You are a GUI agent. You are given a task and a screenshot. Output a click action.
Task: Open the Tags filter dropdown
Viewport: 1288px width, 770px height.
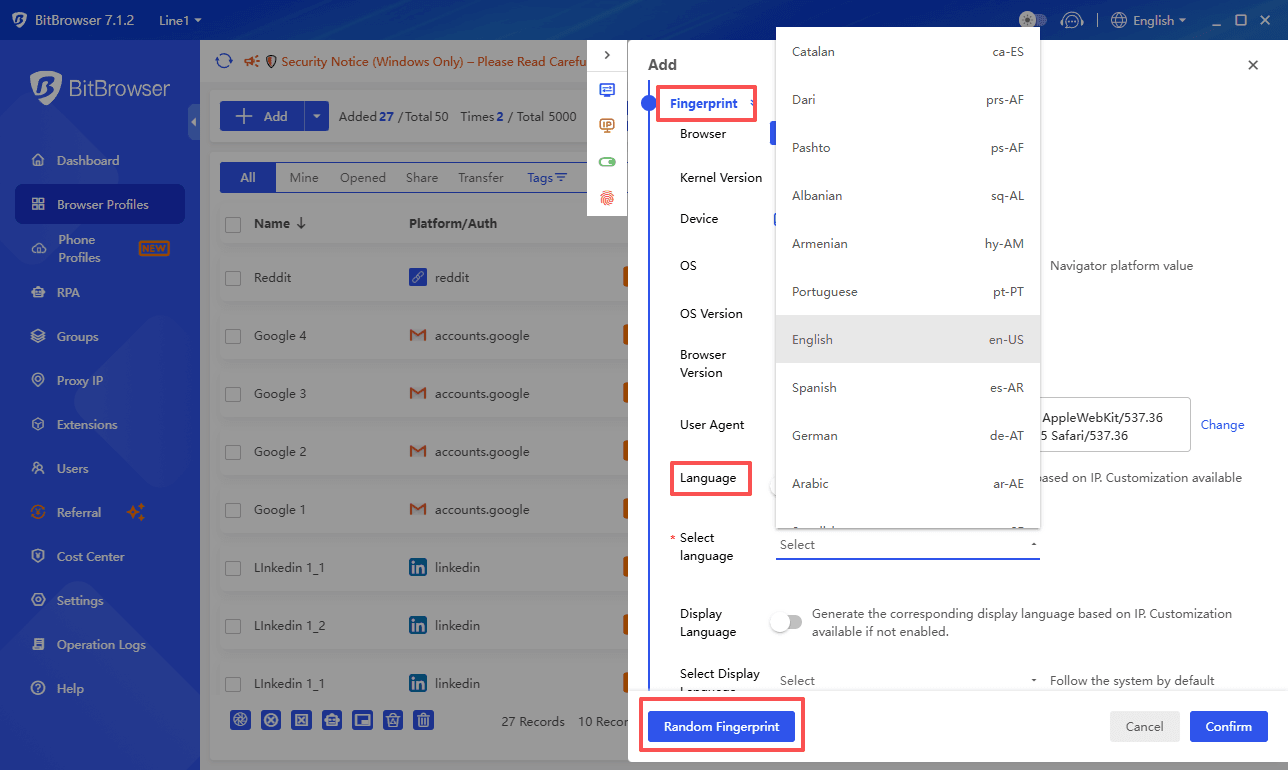(547, 178)
